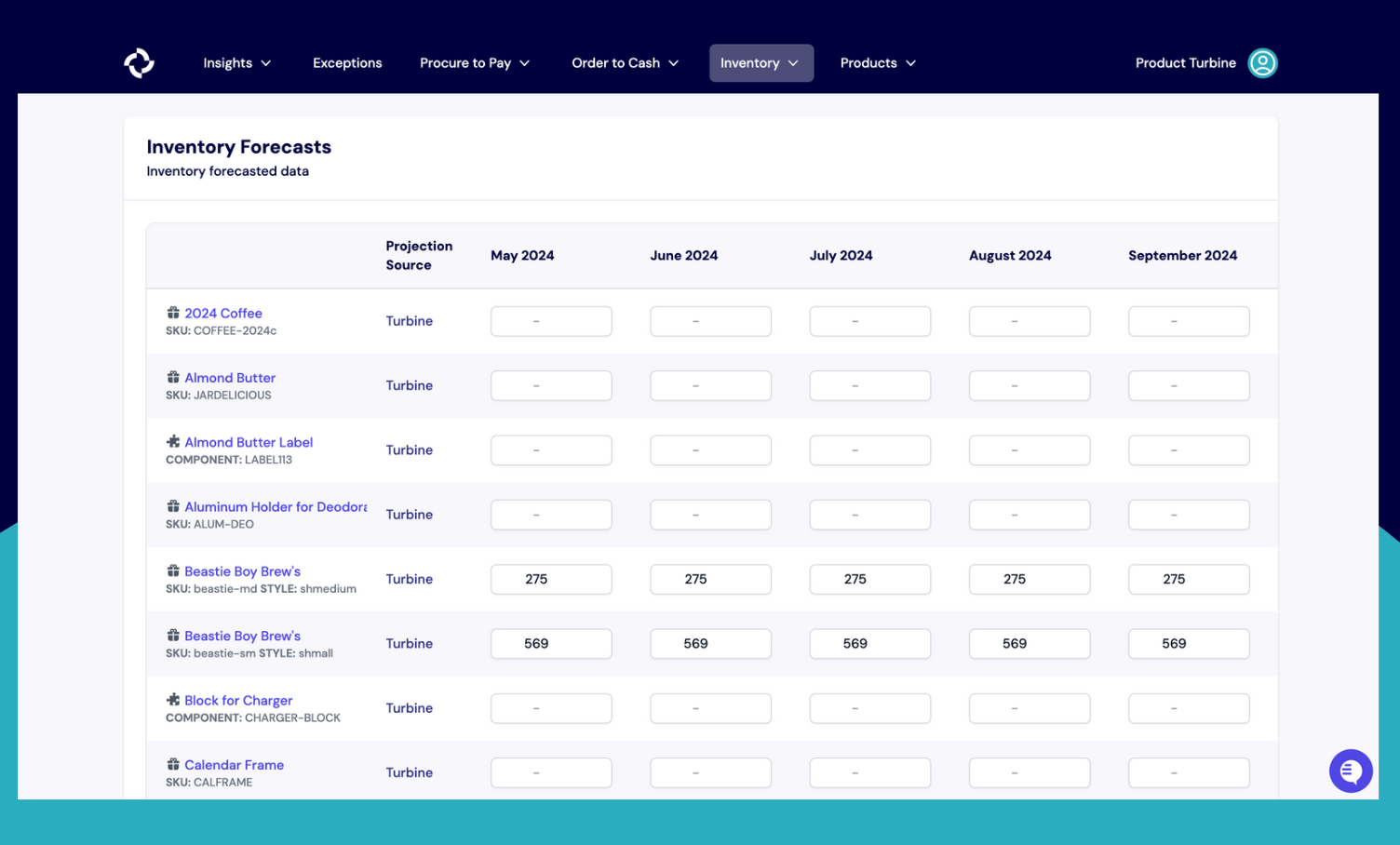Open the Block for Charger component link
Viewport: 1400px width, 845px height.
(238, 700)
